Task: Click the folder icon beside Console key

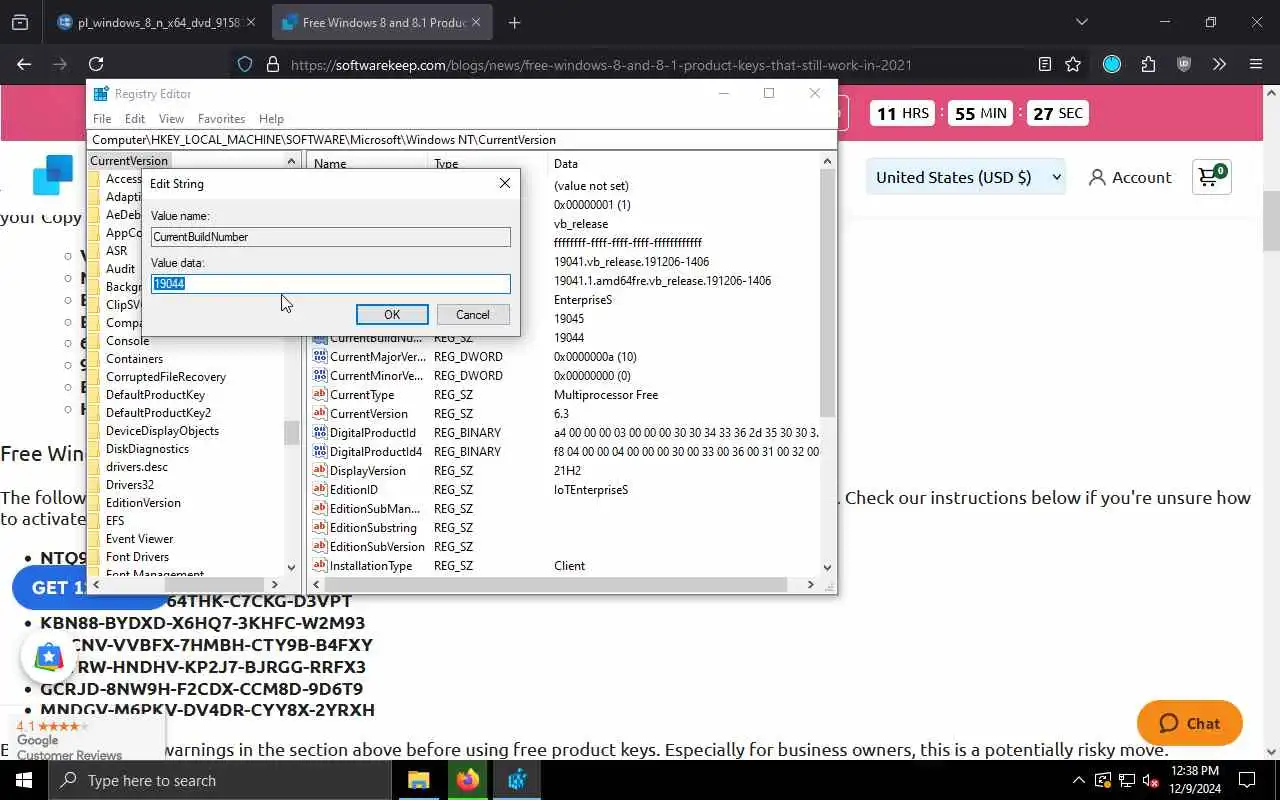Action: tap(95, 341)
